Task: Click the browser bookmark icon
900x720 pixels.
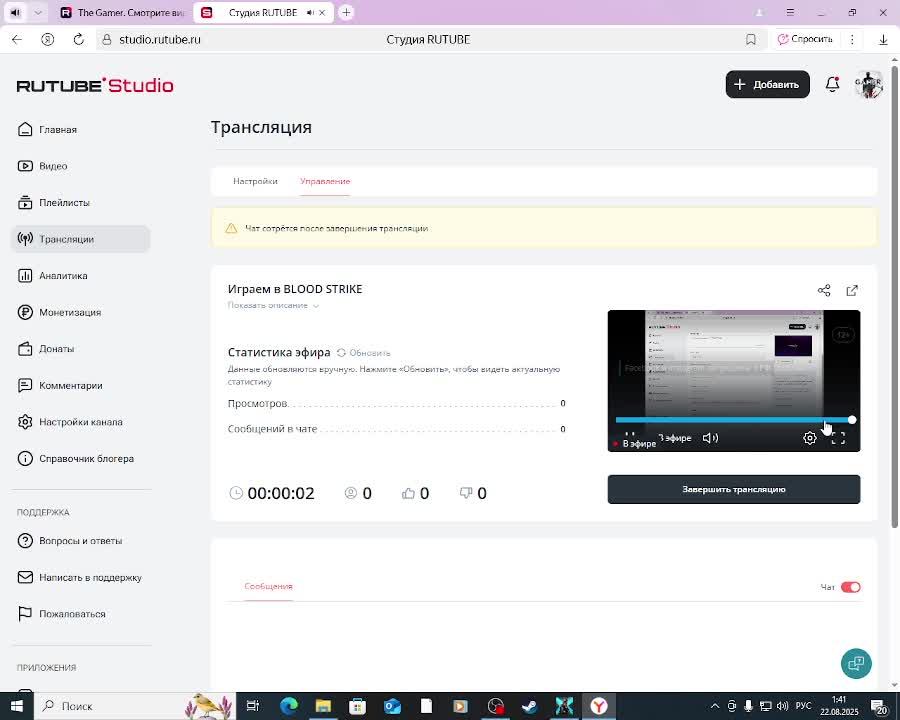Action: pos(751,40)
